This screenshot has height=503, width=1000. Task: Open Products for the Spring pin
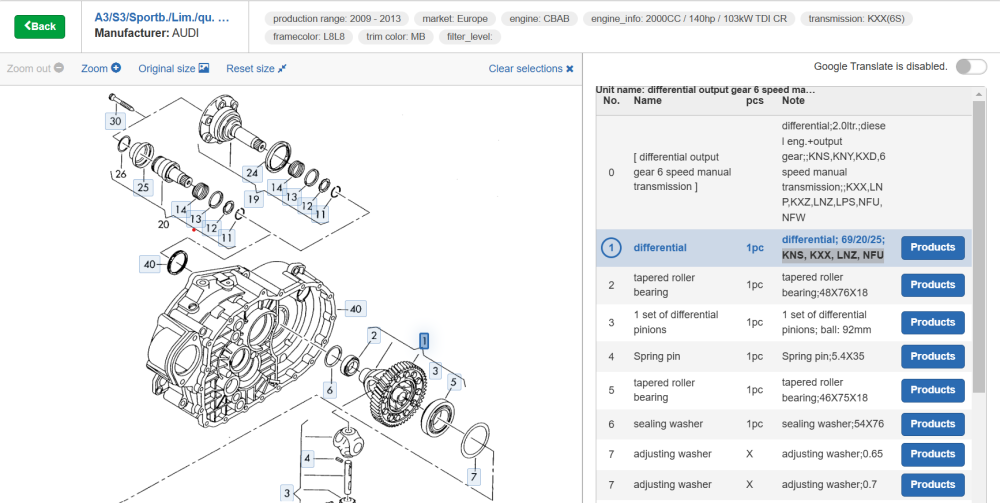click(x=932, y=356)
